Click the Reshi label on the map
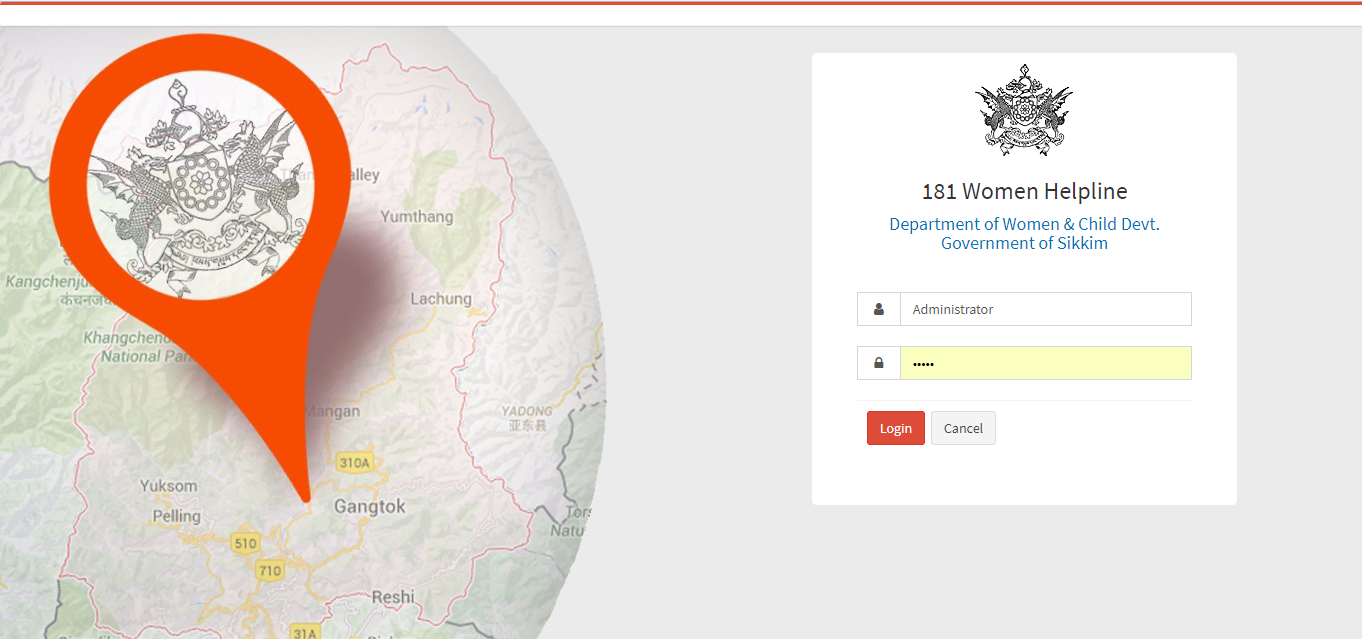 (x=393, y=597)
